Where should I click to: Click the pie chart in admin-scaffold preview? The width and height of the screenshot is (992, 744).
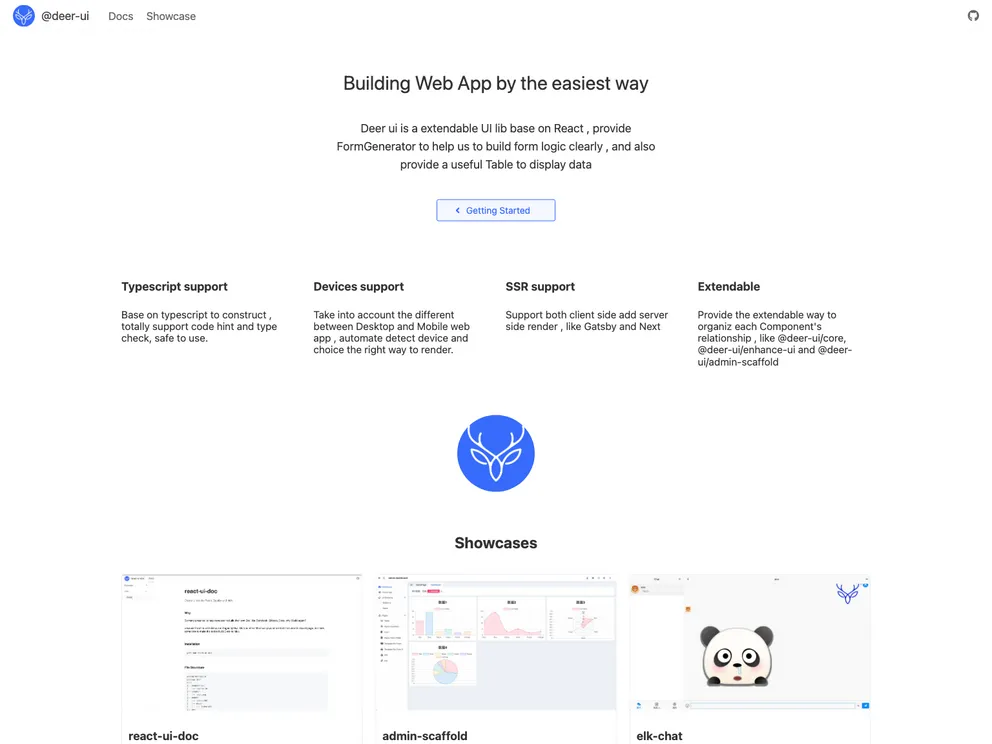446,671
